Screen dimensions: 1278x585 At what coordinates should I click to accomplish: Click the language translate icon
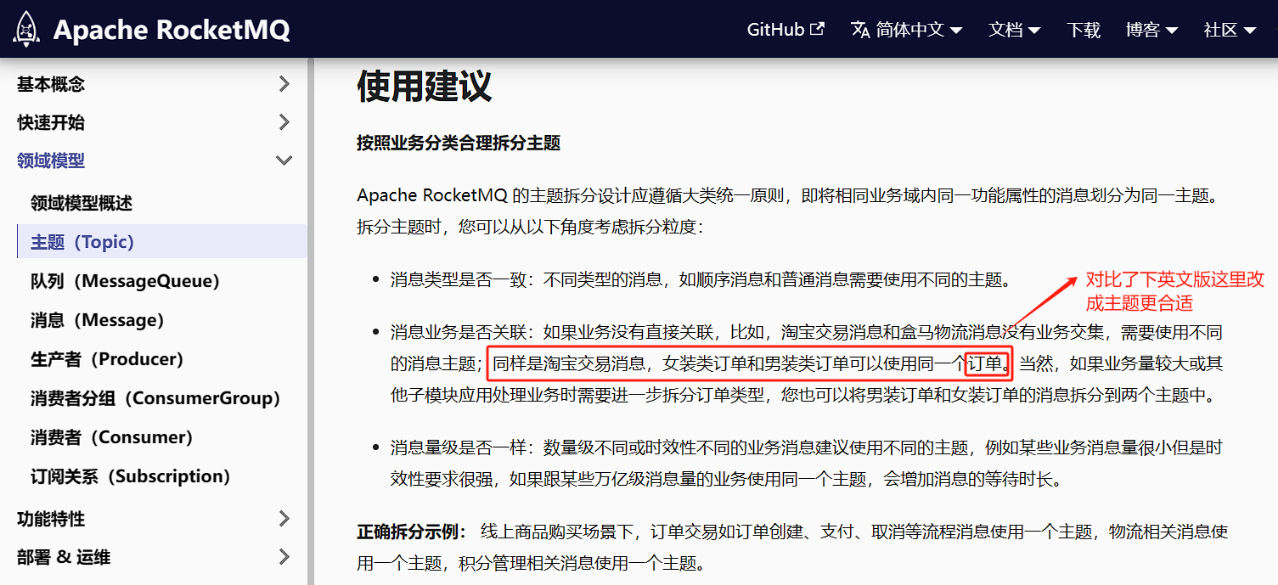point(860,30)
